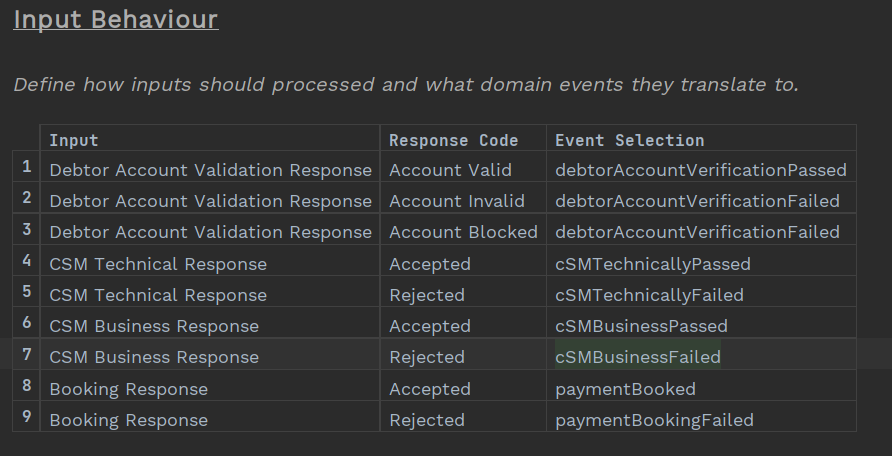
Task: Click the highlighted cSMBusinessFailed event cell
Action: point(637,357)
